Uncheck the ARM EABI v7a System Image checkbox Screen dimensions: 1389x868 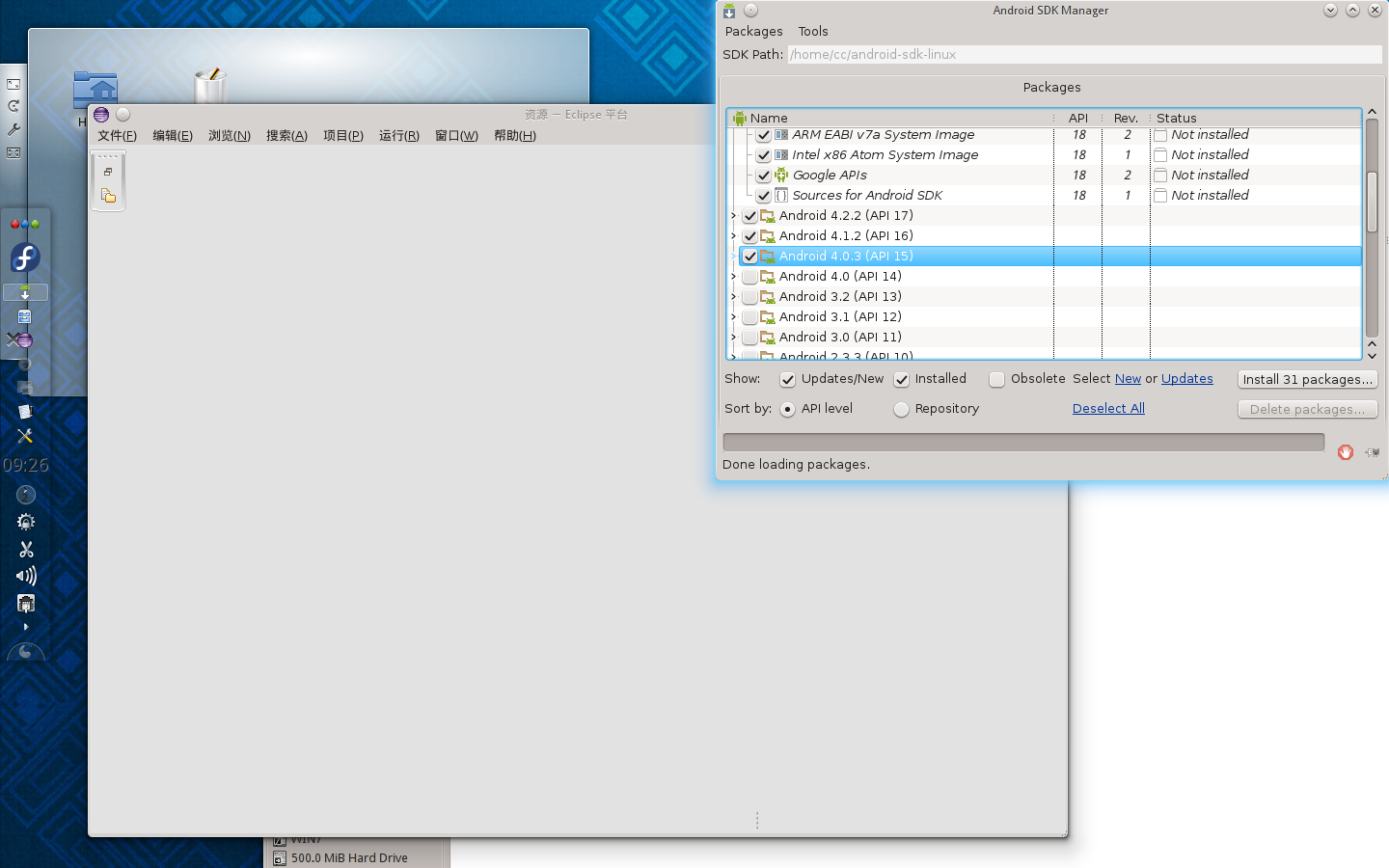click(763, 135)
